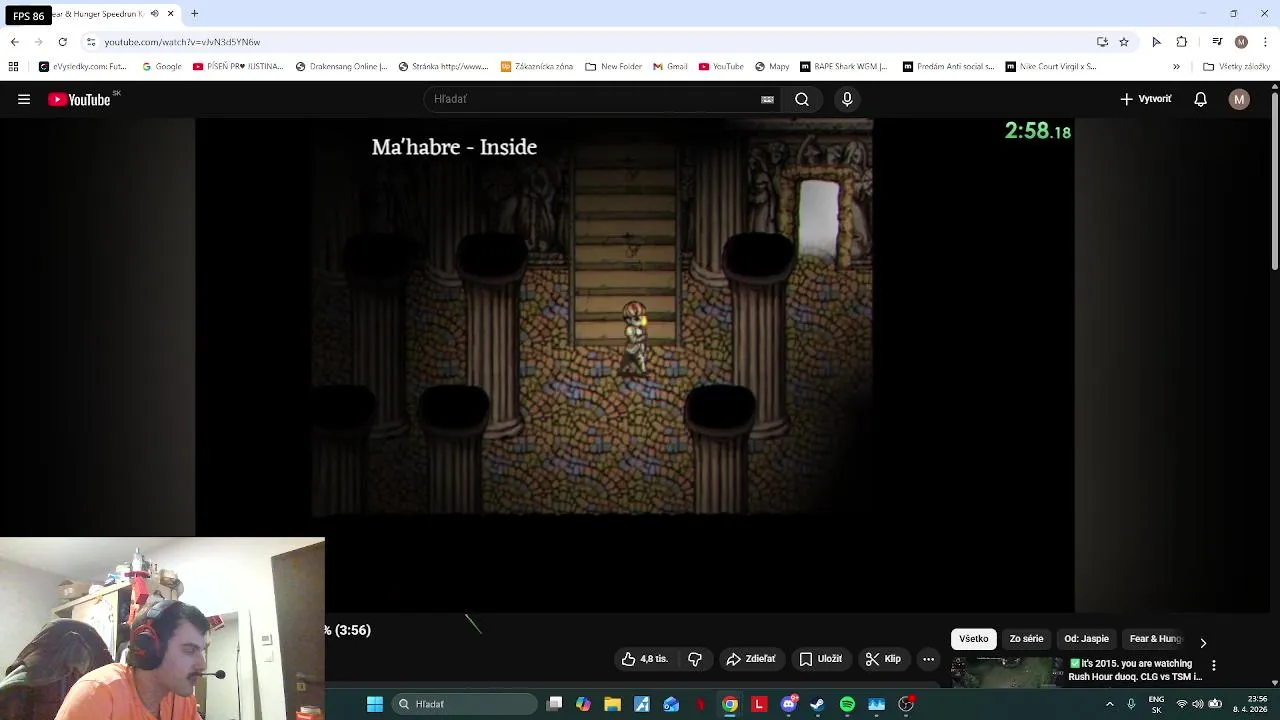Show hidden tray icons with the chevron
1280x720 pixels.
pyautogui.click(x=1109, y=704)
